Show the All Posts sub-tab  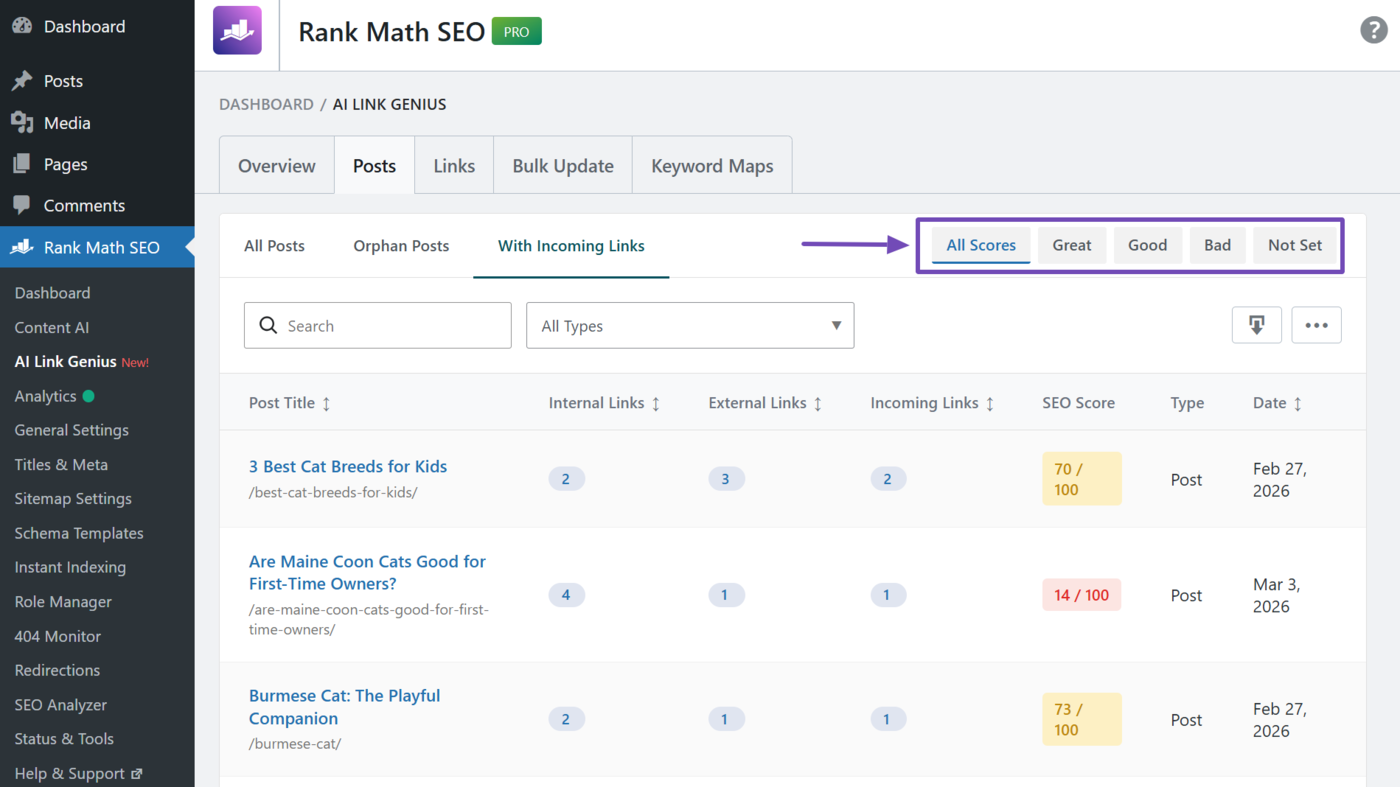(x=274, y=246)
